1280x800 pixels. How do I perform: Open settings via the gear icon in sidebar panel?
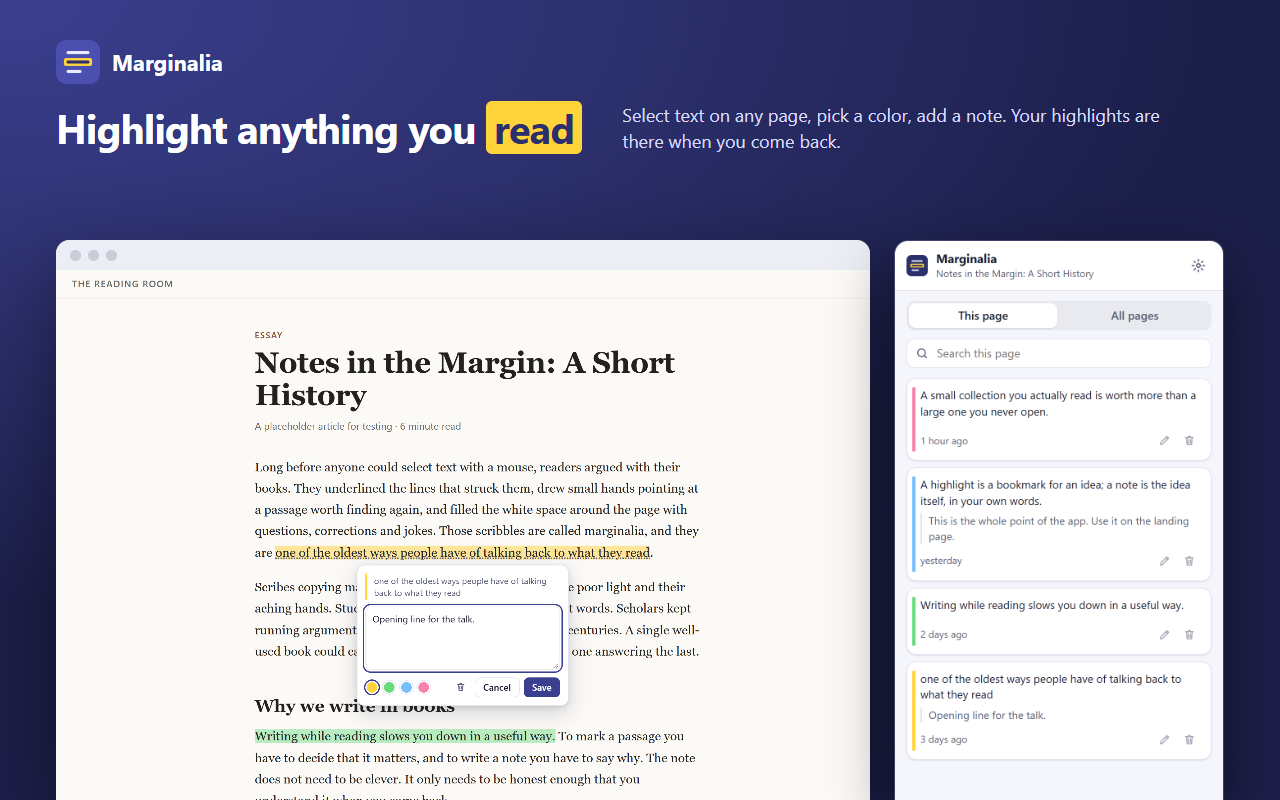point(1198,265)
